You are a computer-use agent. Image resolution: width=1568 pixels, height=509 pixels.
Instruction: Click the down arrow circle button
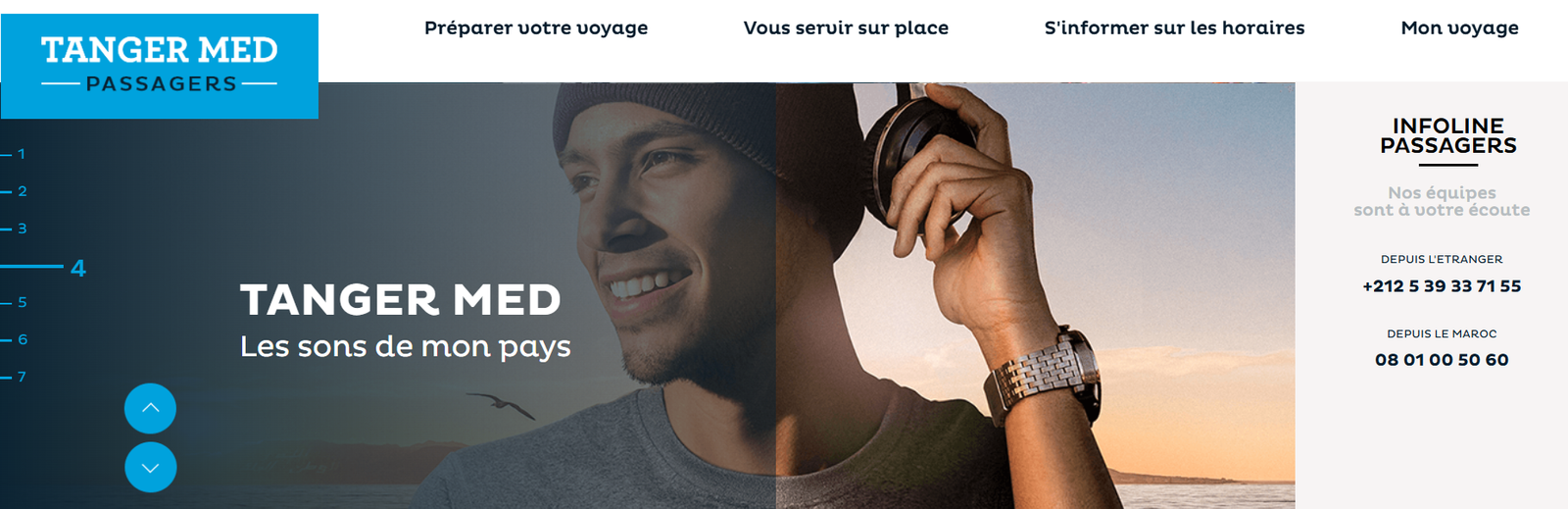click(150, 467)
